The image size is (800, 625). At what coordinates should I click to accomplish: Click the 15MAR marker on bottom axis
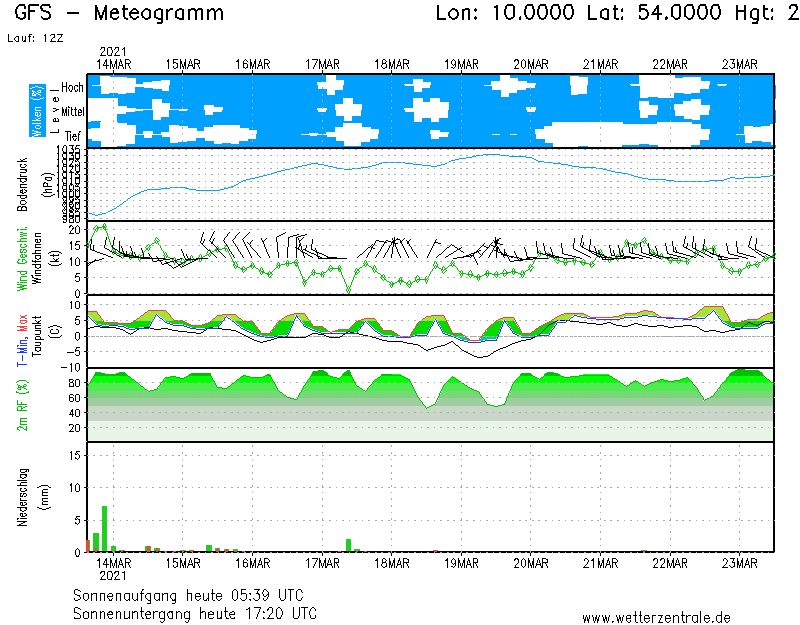pyautogui.click(x=183, y=562)
